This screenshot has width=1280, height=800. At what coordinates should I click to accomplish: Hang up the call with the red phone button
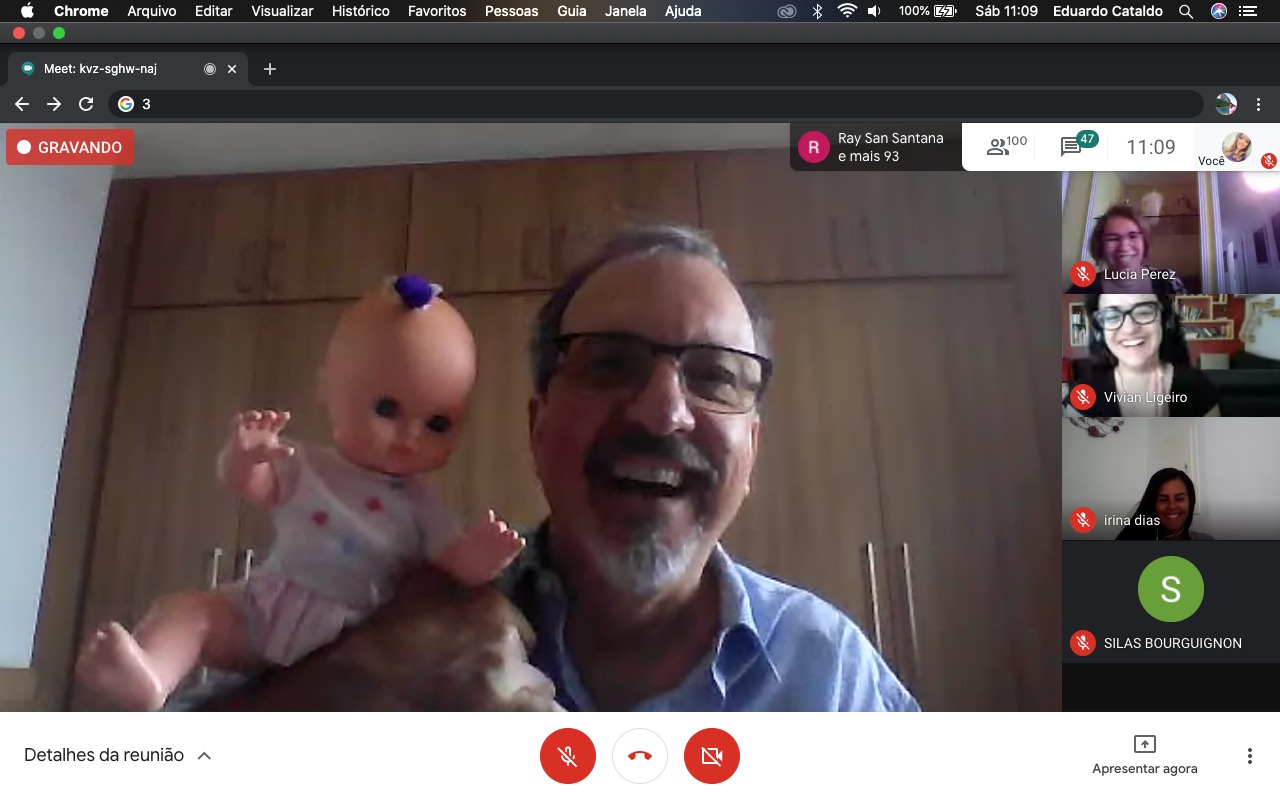640,756
